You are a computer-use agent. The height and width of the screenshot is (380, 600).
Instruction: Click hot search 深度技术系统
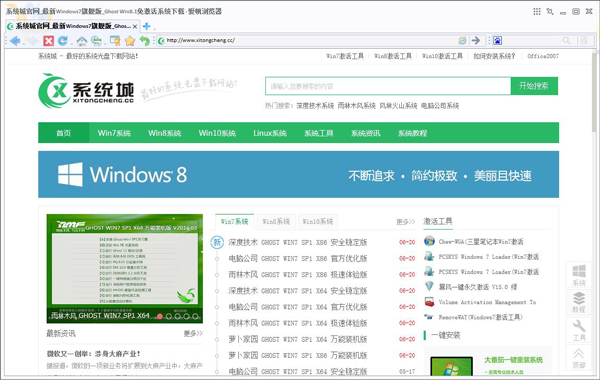coord(315,106)
